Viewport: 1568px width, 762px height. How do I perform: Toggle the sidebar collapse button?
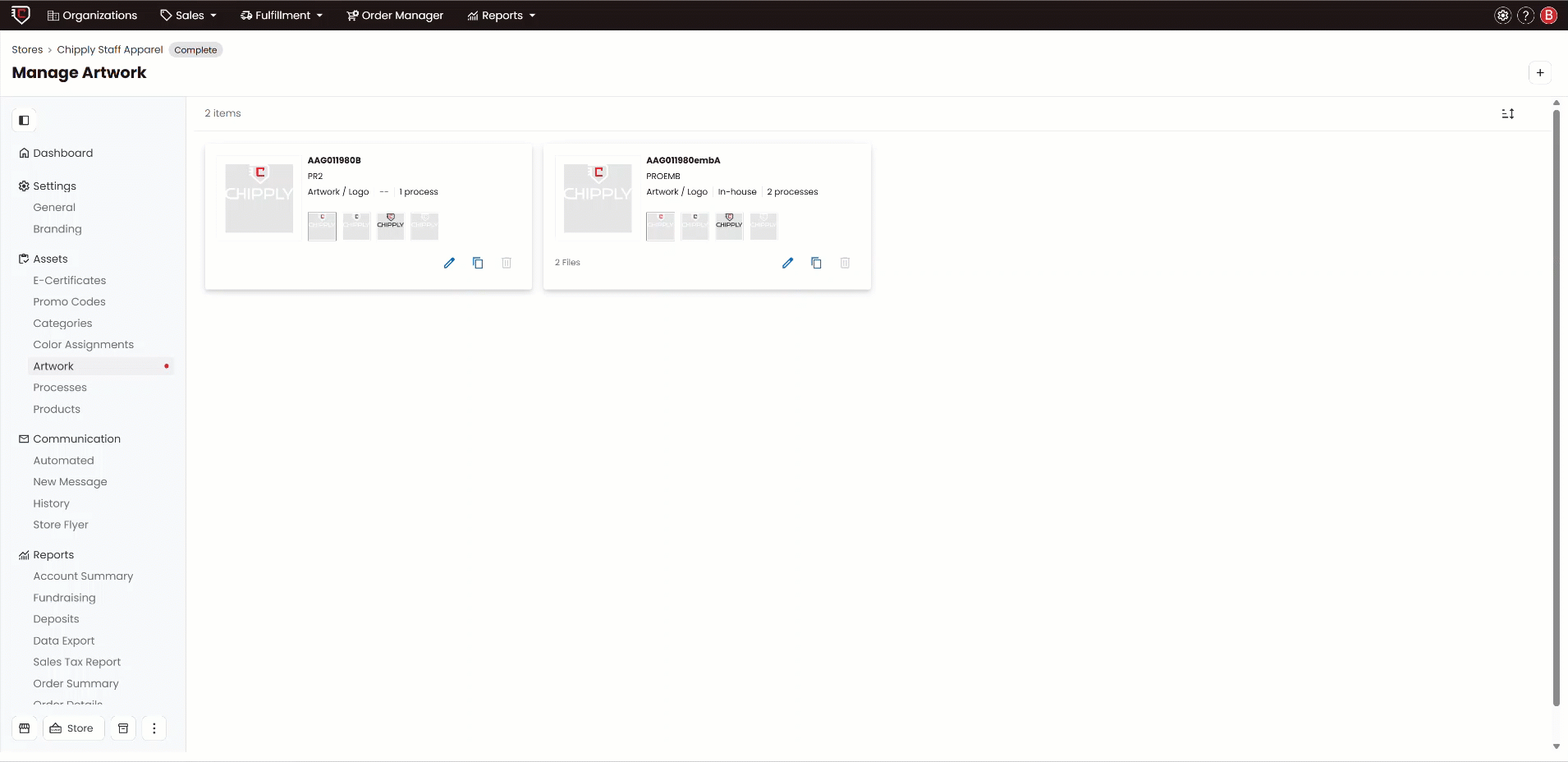[x=24, y=121]
